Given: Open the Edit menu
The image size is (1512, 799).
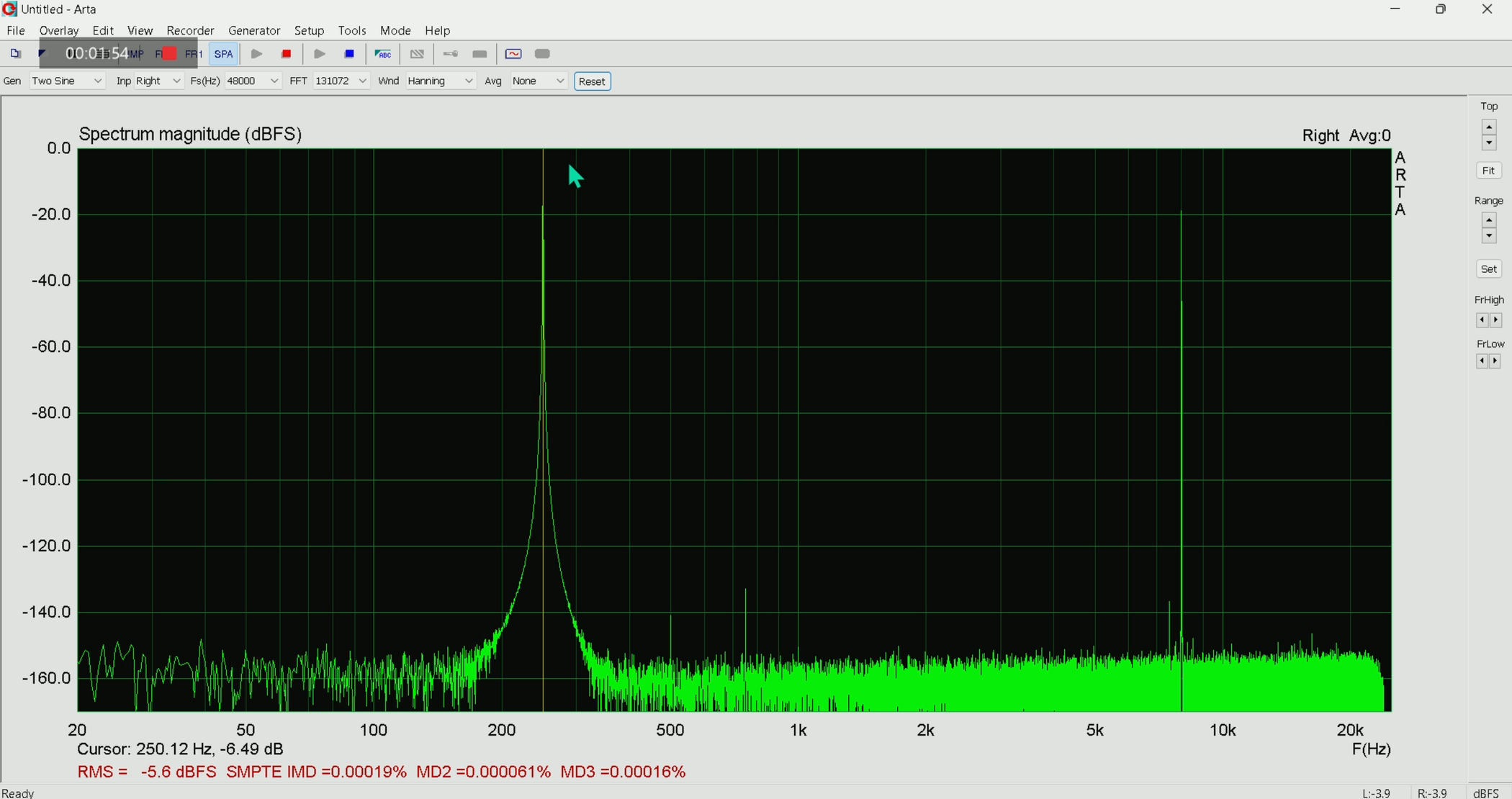Looking at the screenshot, I should (x=102, y=30).
